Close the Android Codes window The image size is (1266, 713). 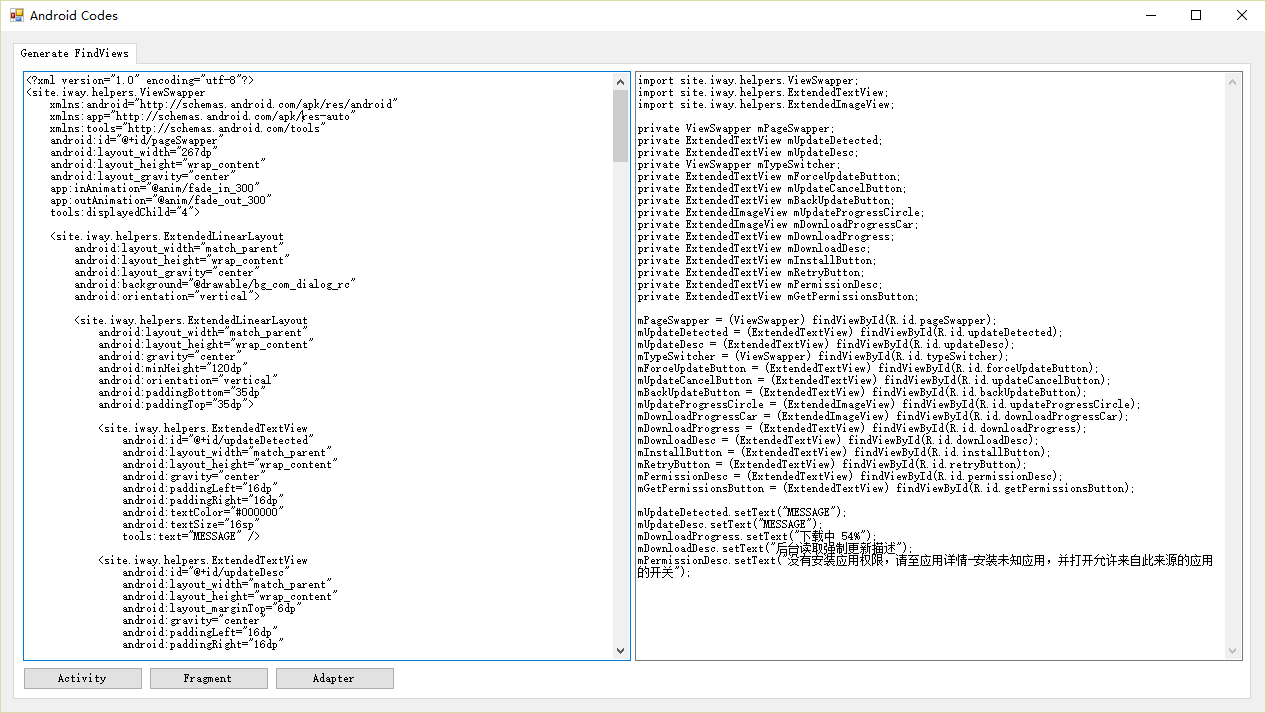click(x=1243, y=15)
